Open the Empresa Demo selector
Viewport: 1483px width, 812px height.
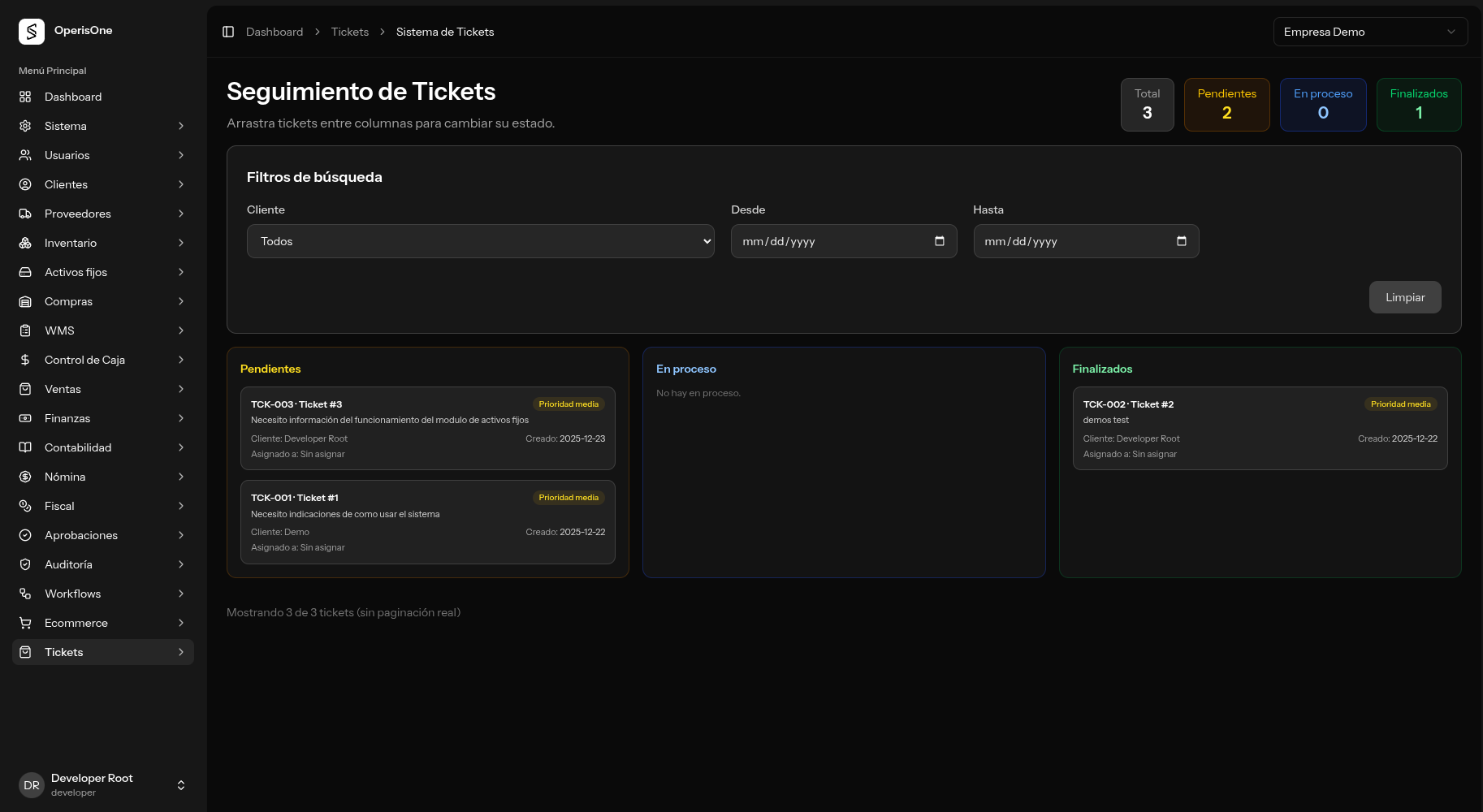[1370, 32]
